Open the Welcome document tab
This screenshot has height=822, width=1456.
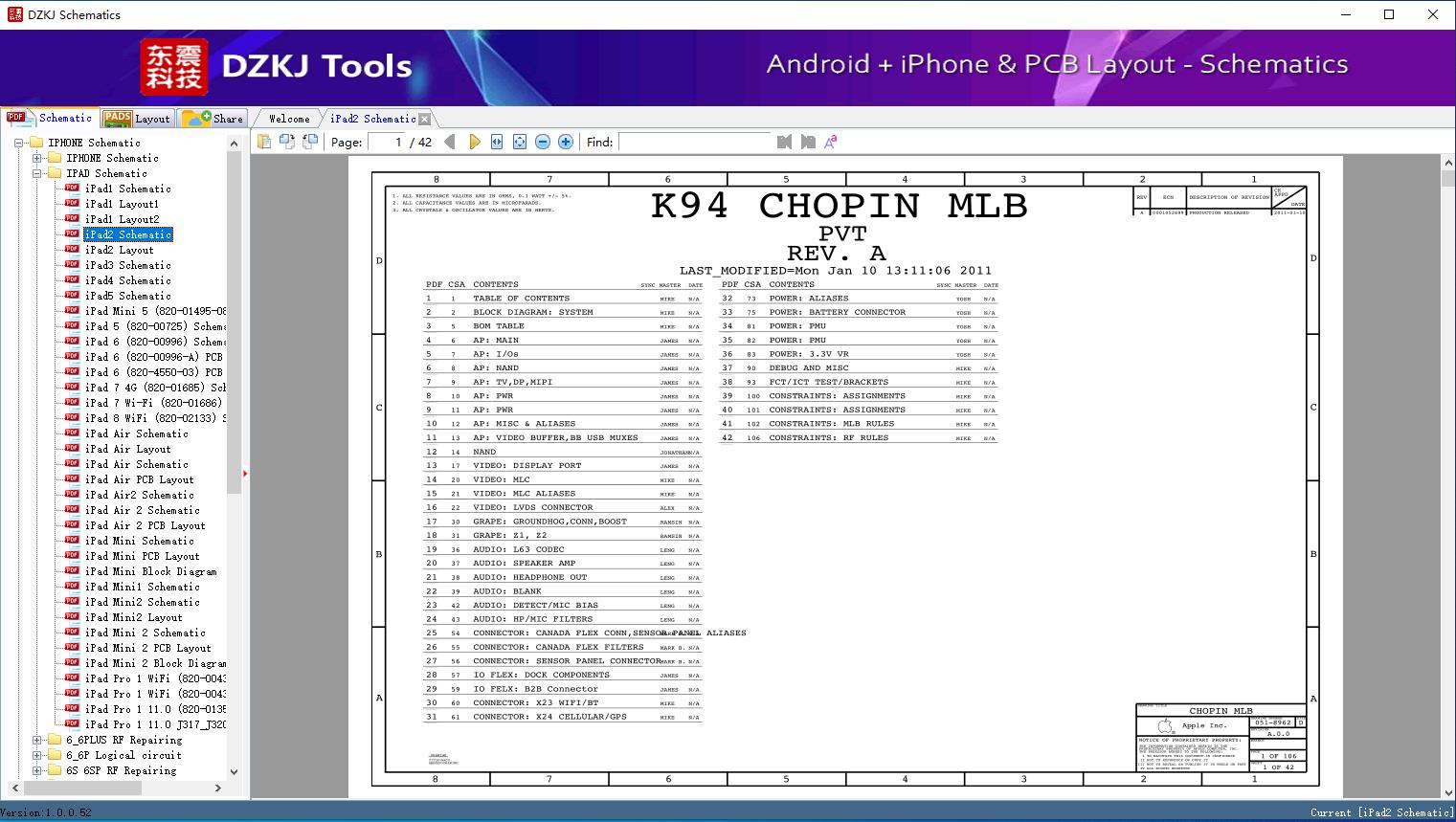coord(289,119)
